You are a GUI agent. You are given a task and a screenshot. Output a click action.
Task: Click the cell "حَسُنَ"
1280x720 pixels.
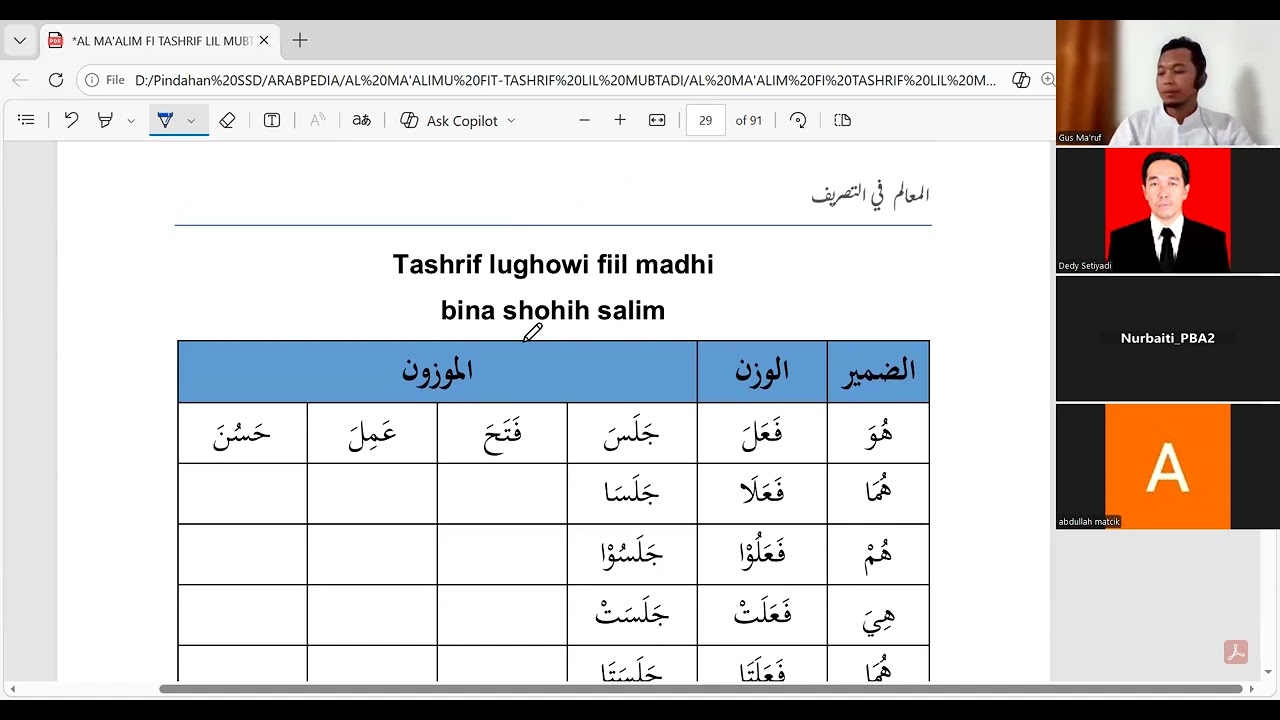click(242, 433)
